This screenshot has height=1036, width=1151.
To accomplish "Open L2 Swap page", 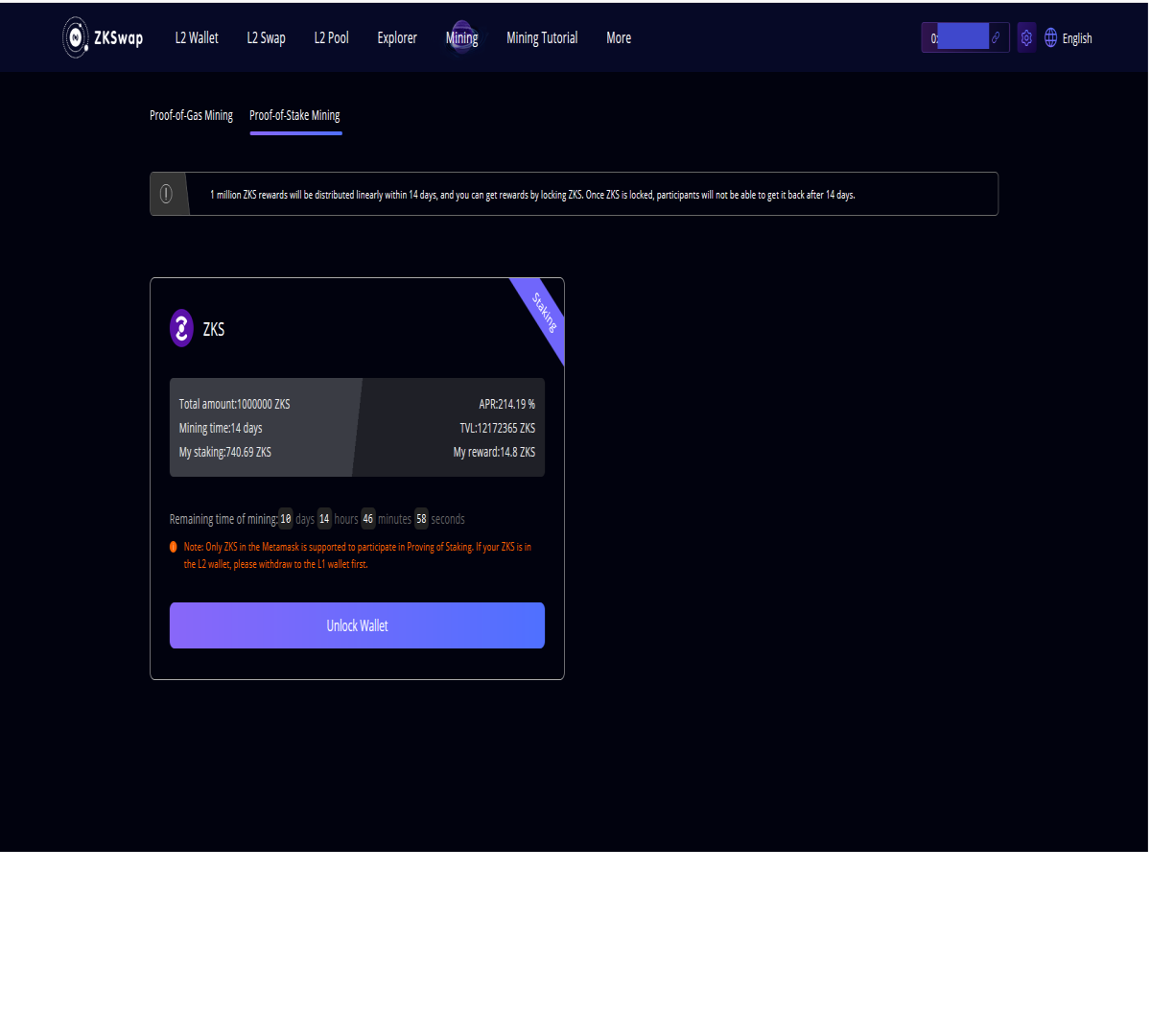I will click(x=266, y=37).
